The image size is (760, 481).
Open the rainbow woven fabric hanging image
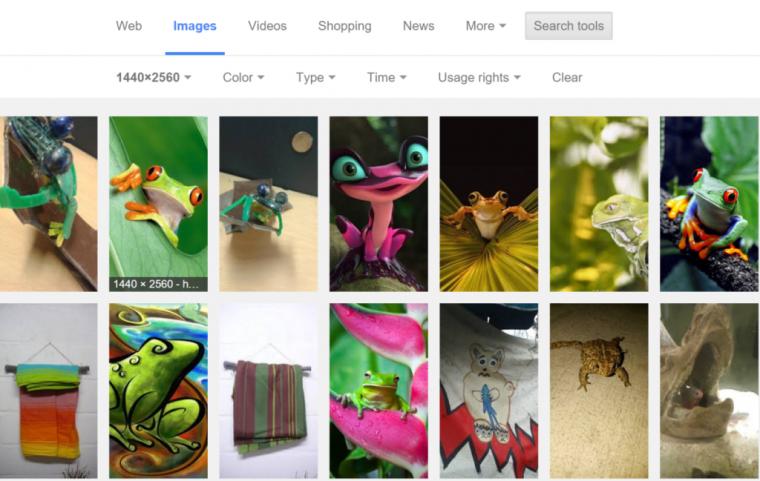(48, 391)
